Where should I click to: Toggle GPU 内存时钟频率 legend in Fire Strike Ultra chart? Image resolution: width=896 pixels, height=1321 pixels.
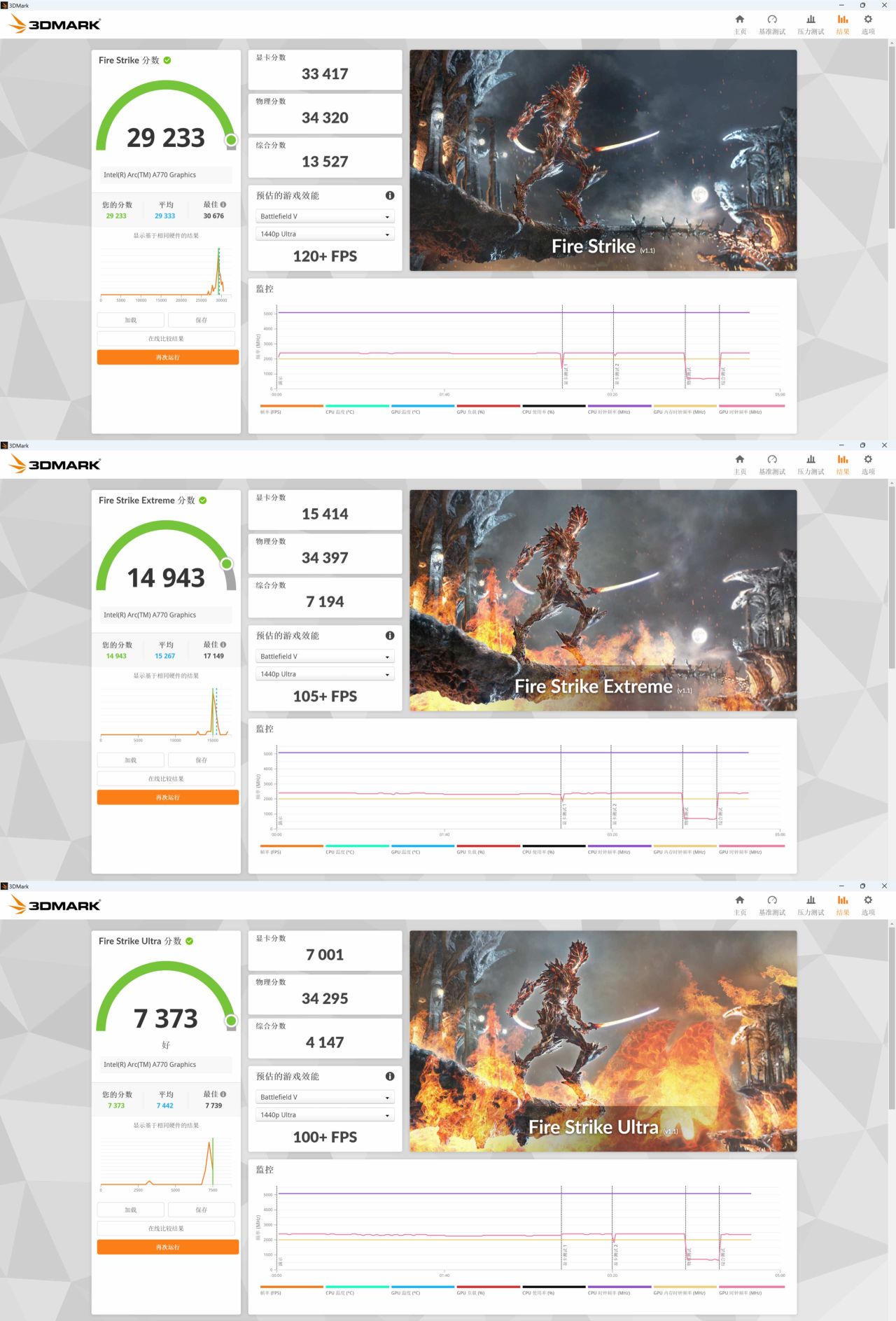(685, 1290)
